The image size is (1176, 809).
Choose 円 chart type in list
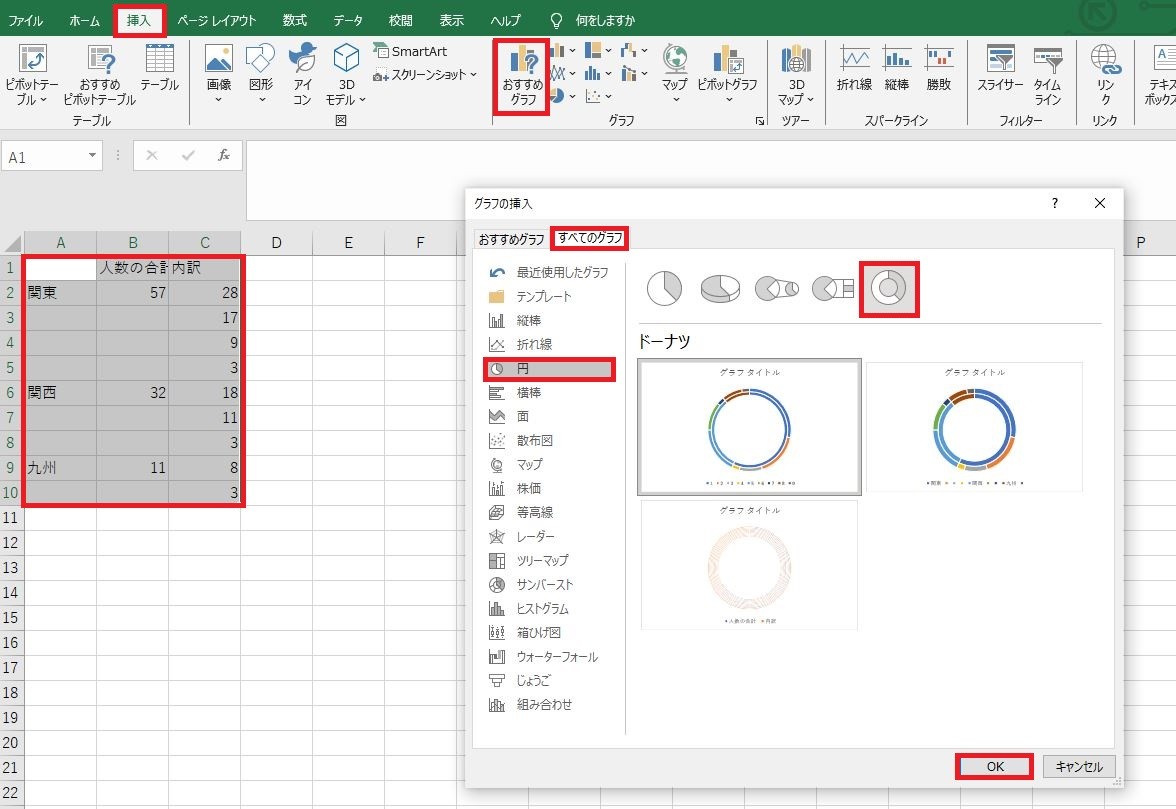[550, 369]
